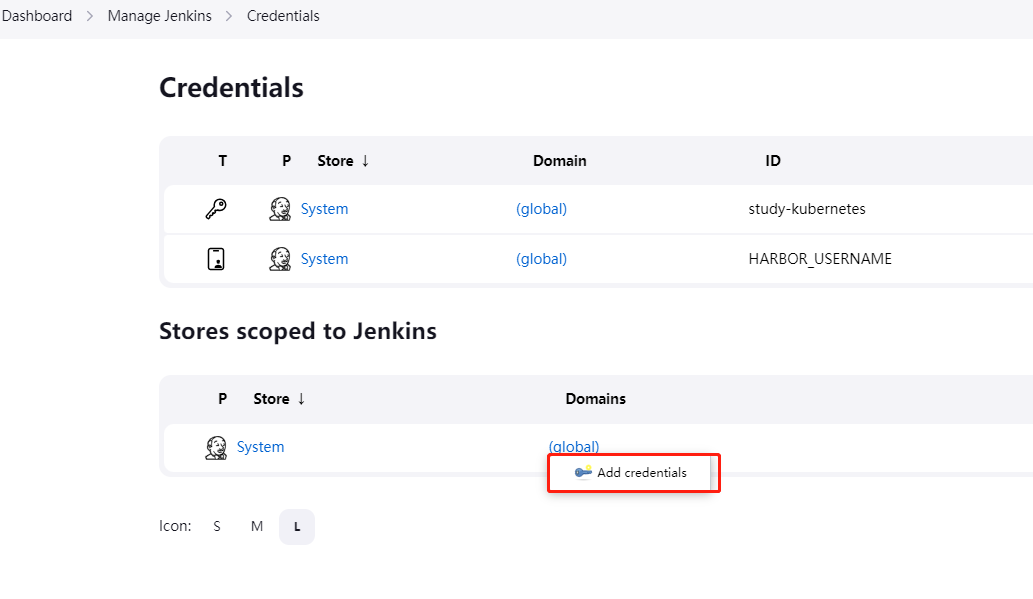Click the key icon inside Add credentials button
This screenshot has width=1033, height=599.
(x=582, y=472)
